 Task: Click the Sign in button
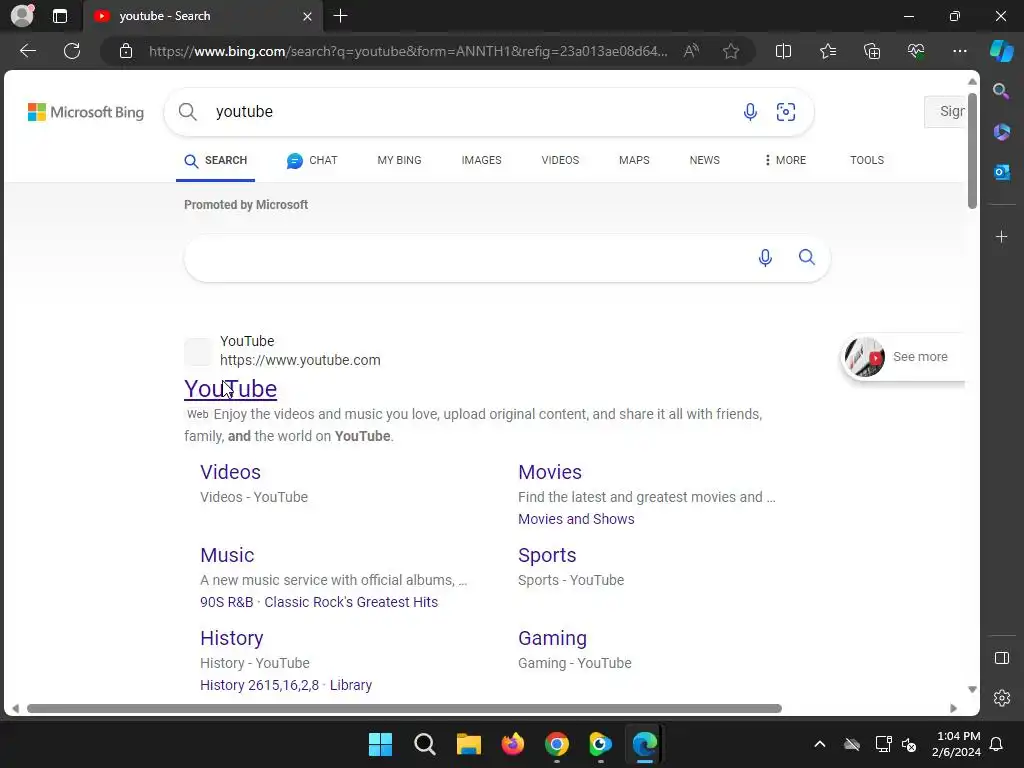tap(945, 112)
